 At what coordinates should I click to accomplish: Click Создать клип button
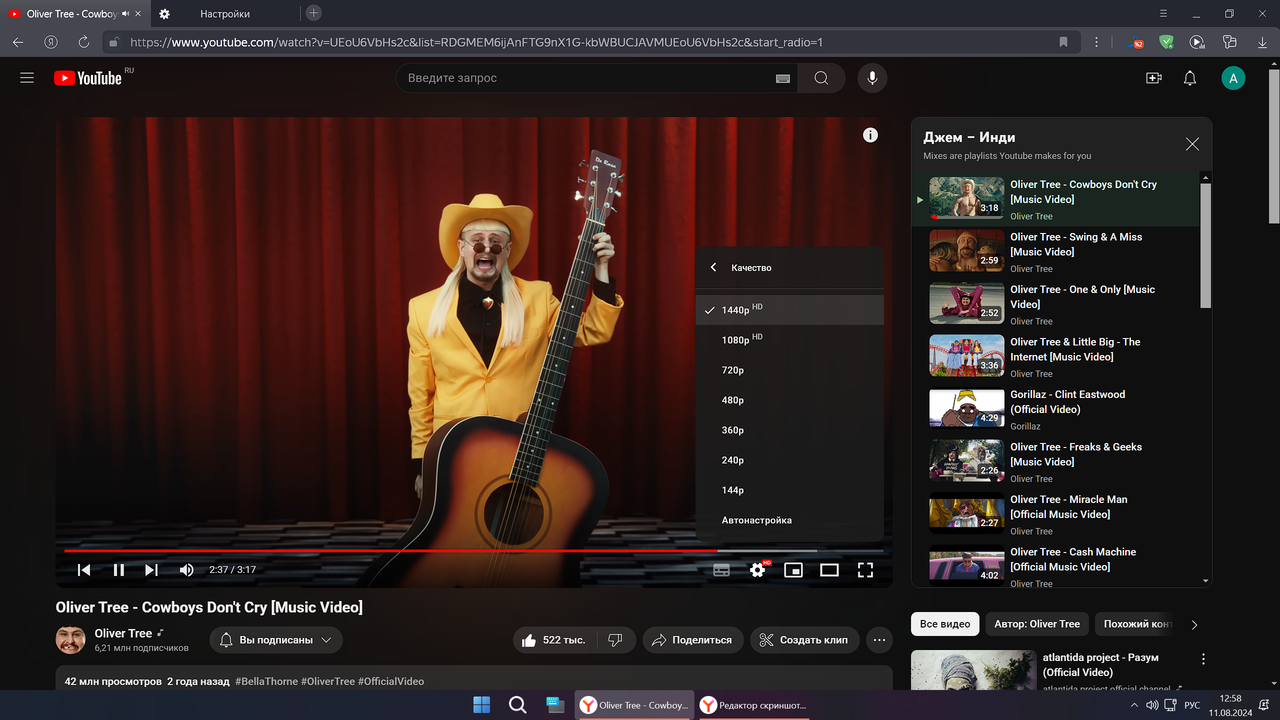[x=804, y=640]
